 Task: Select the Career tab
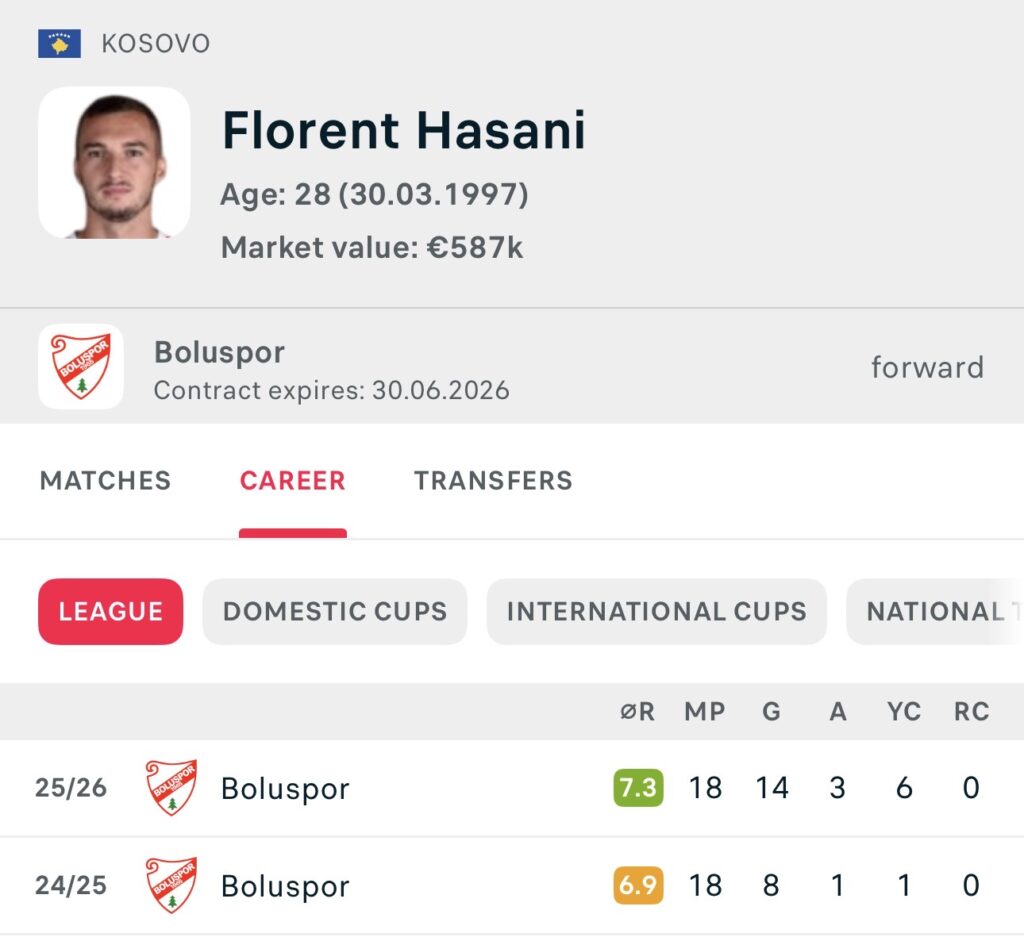(x=292, y=481)
